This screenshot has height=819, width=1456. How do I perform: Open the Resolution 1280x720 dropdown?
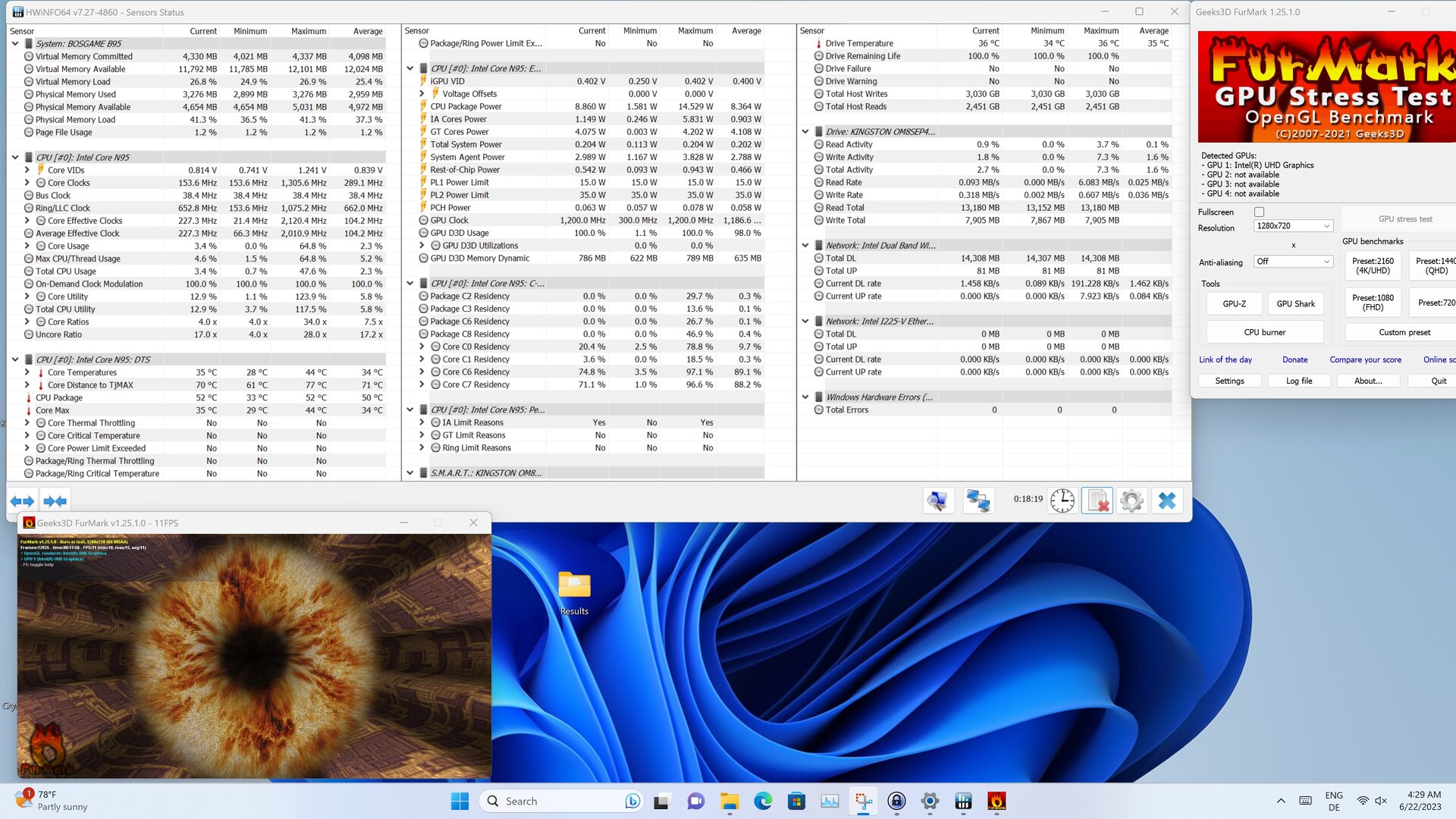tap(1293, 226)
